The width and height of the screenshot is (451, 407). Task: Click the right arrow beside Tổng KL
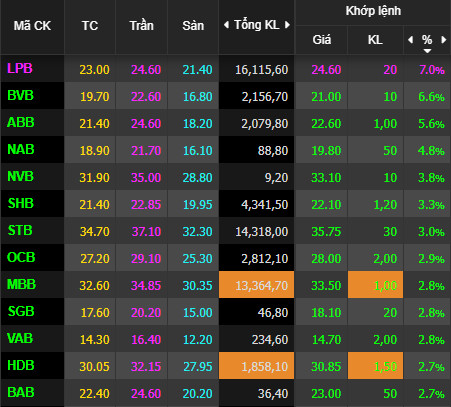coord(287,25)
